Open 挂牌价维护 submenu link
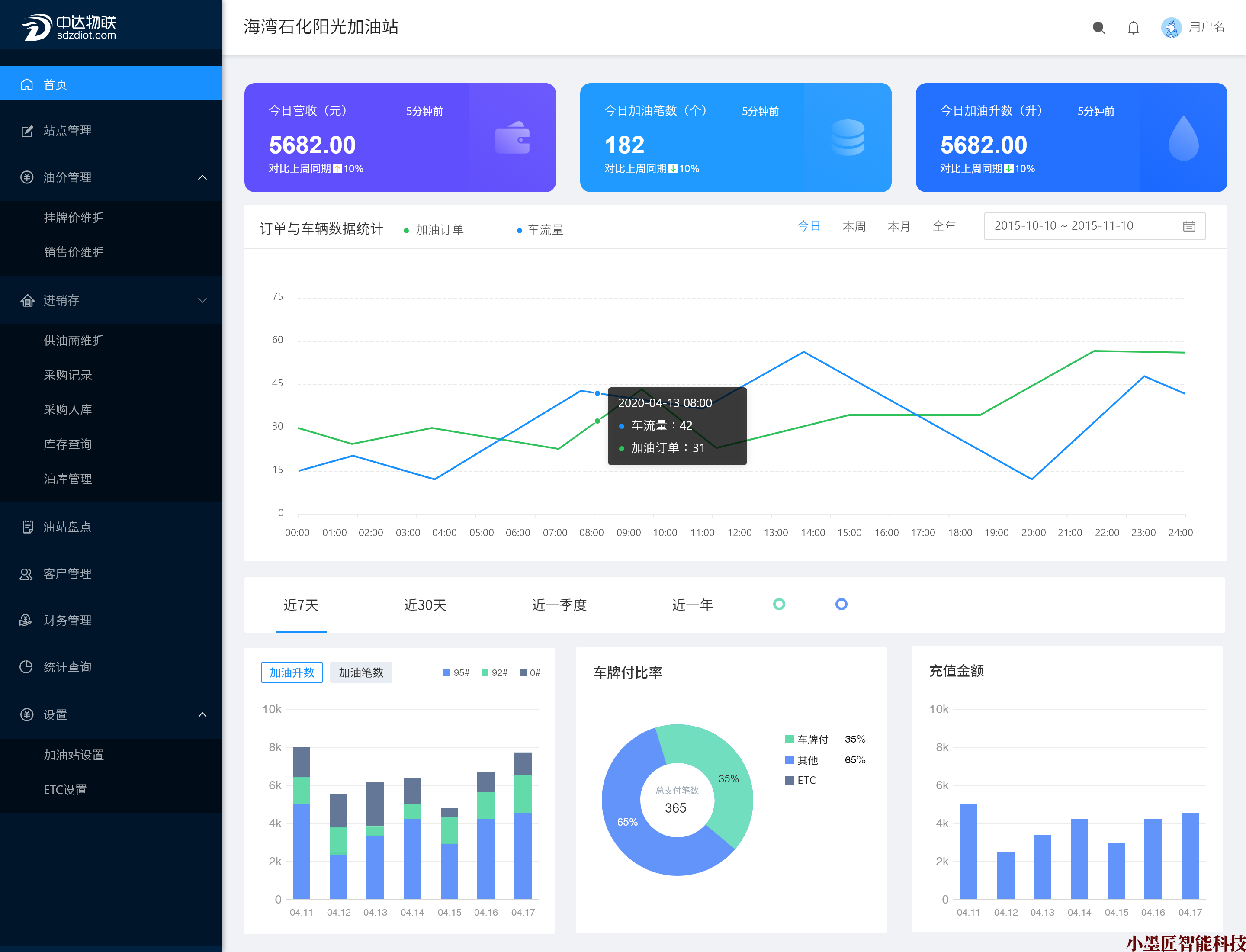1246x952 pixels. tap(74, 218)
